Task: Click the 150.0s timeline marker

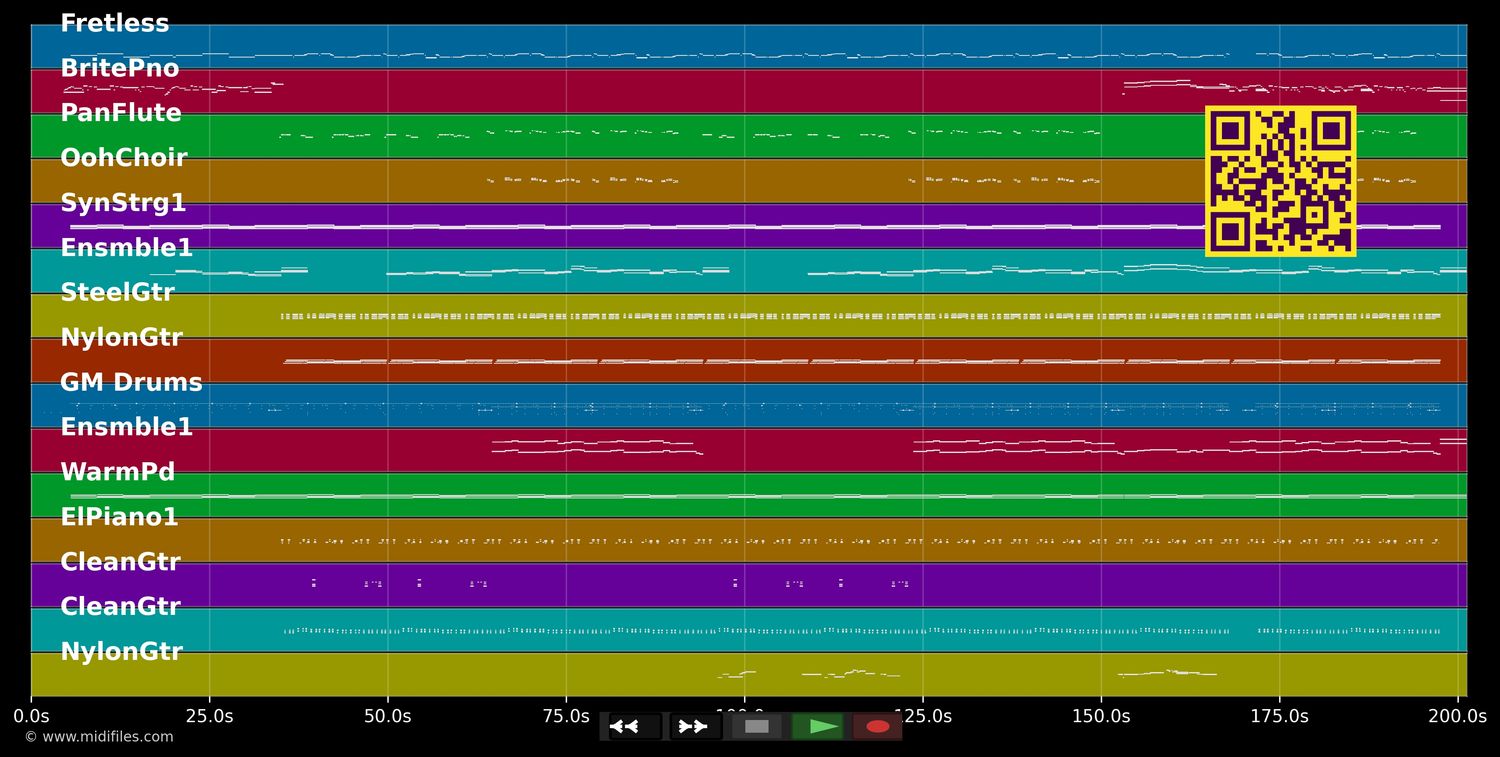Action: (1101, 716)
